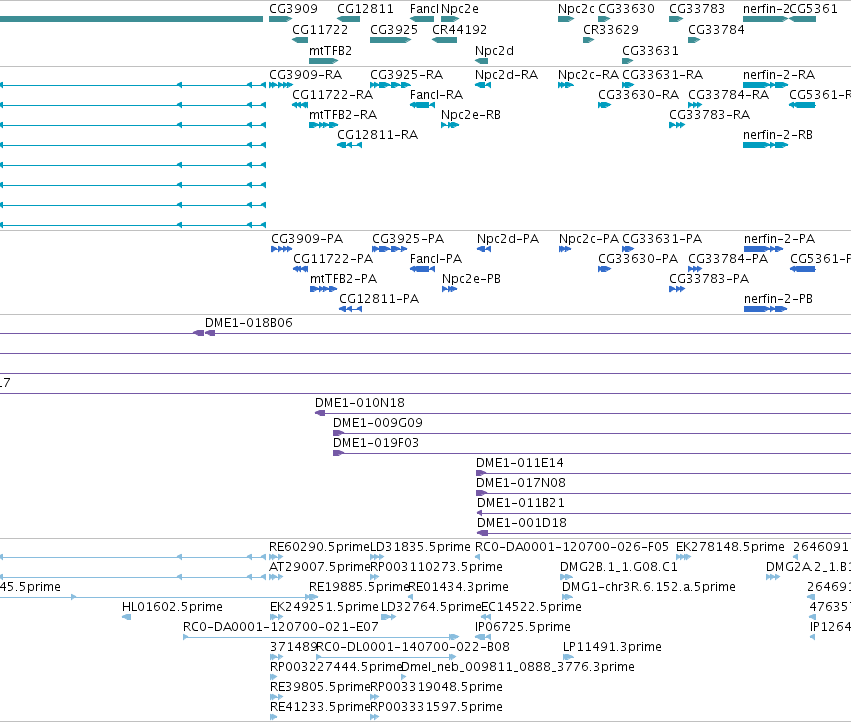The image size is (851, 722).
Task: Select the CR33629 gene feature
Action: coord(588,40)
